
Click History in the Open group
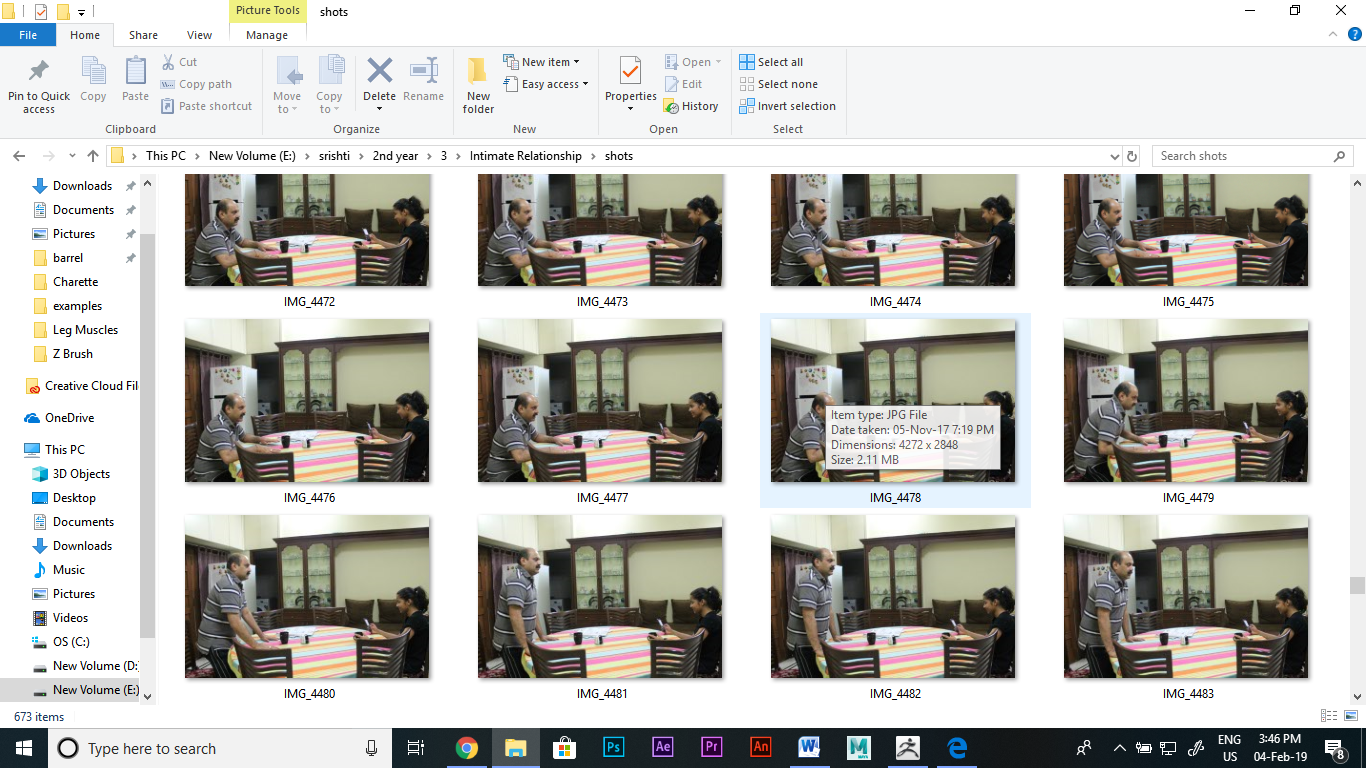691,106
